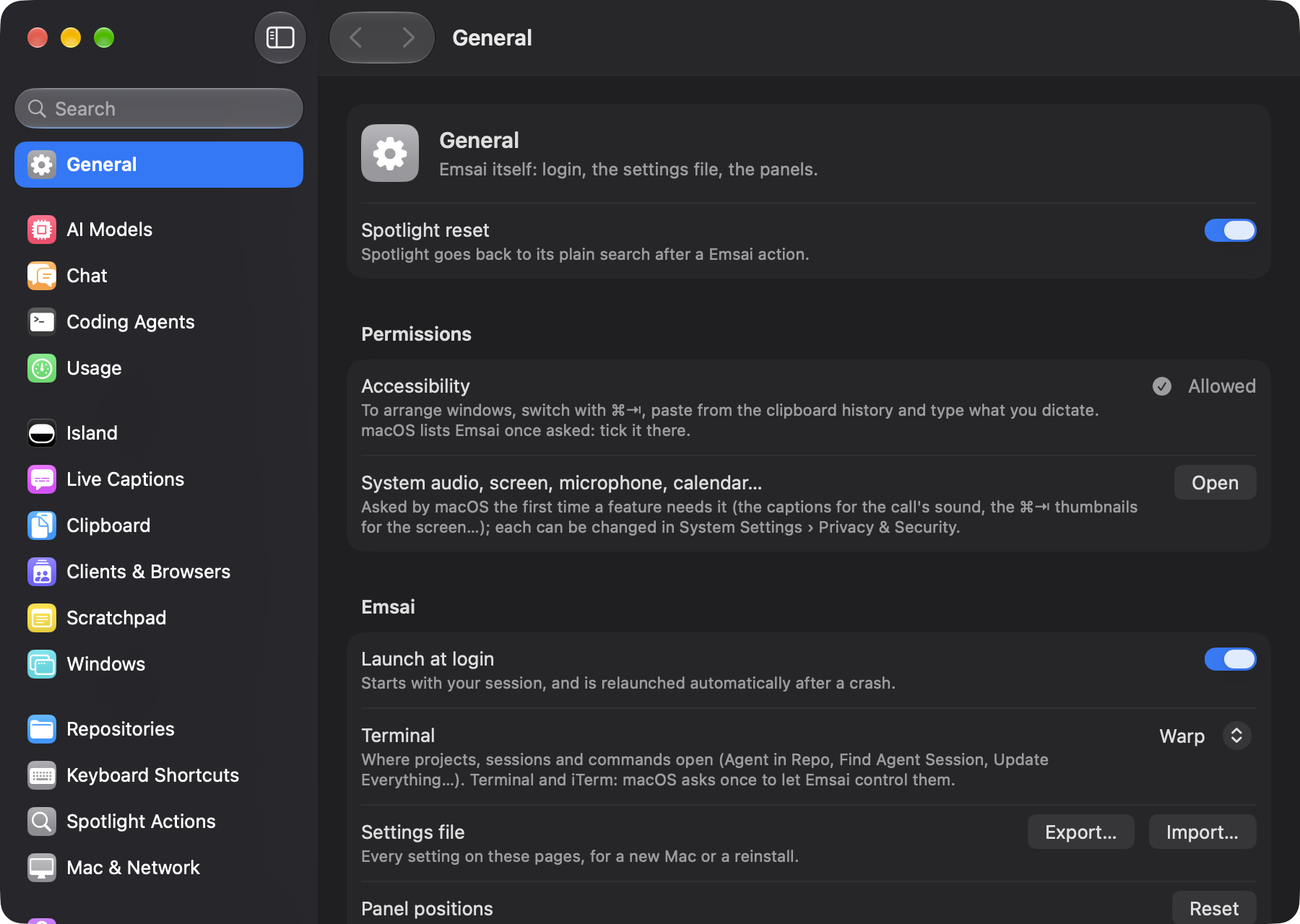Click the Spotlight Actions magnifier icon

(x=42, y=821)
